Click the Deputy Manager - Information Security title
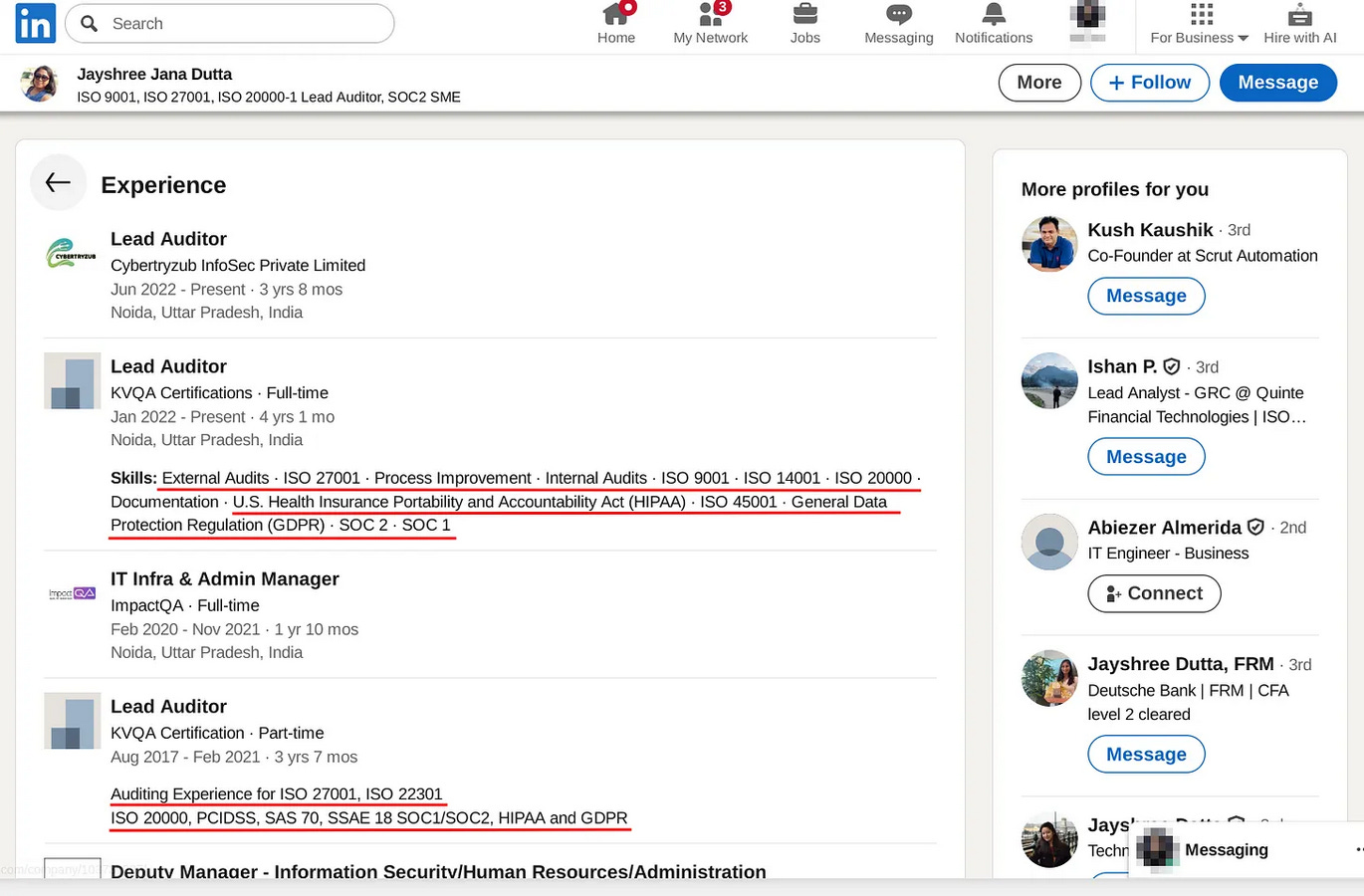This screenshot has width=1364, height=896. point(438,871)
